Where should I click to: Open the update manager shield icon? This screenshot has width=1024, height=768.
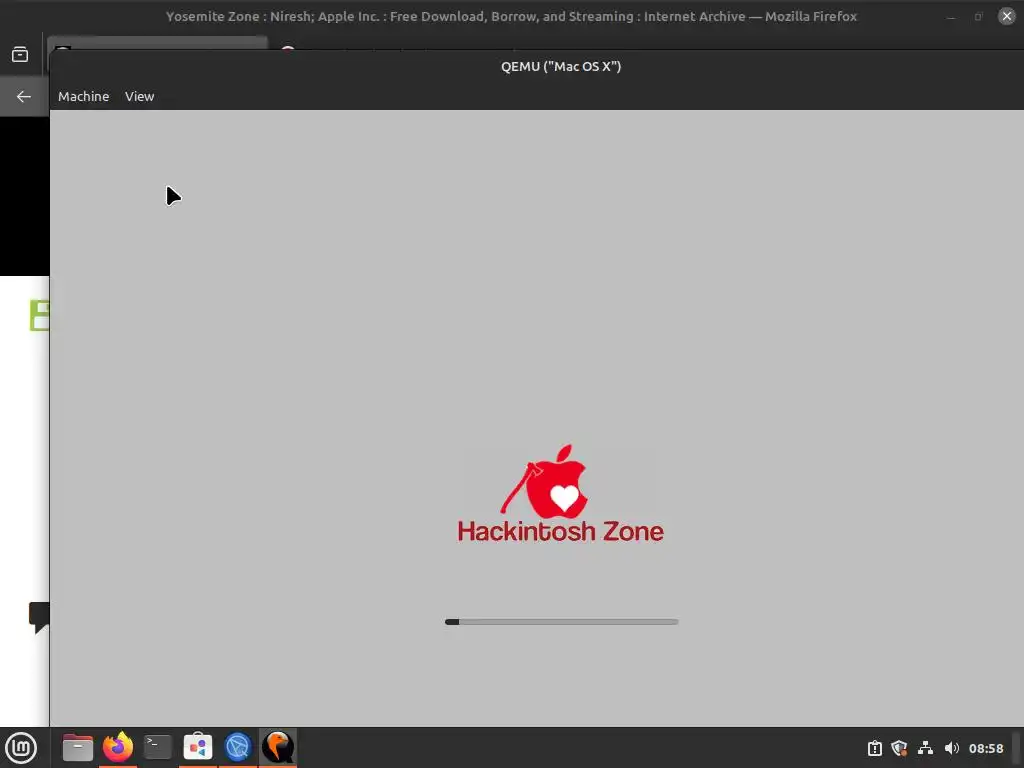click(899, 748)
